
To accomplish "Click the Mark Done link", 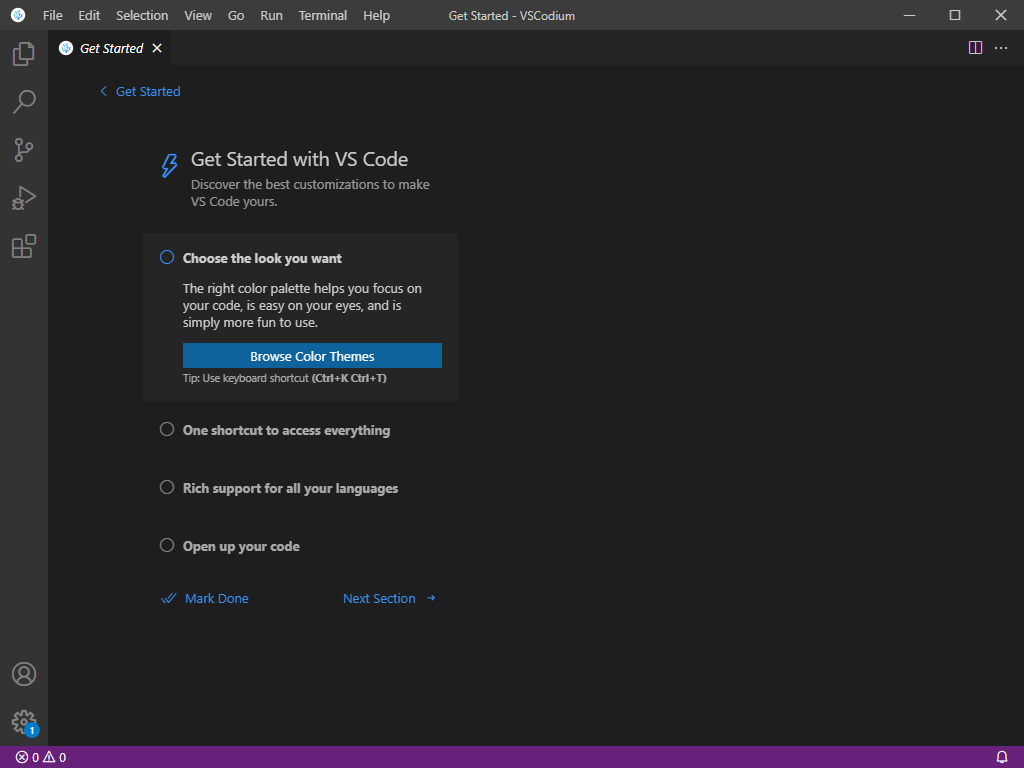I will [x=204, y=598].
